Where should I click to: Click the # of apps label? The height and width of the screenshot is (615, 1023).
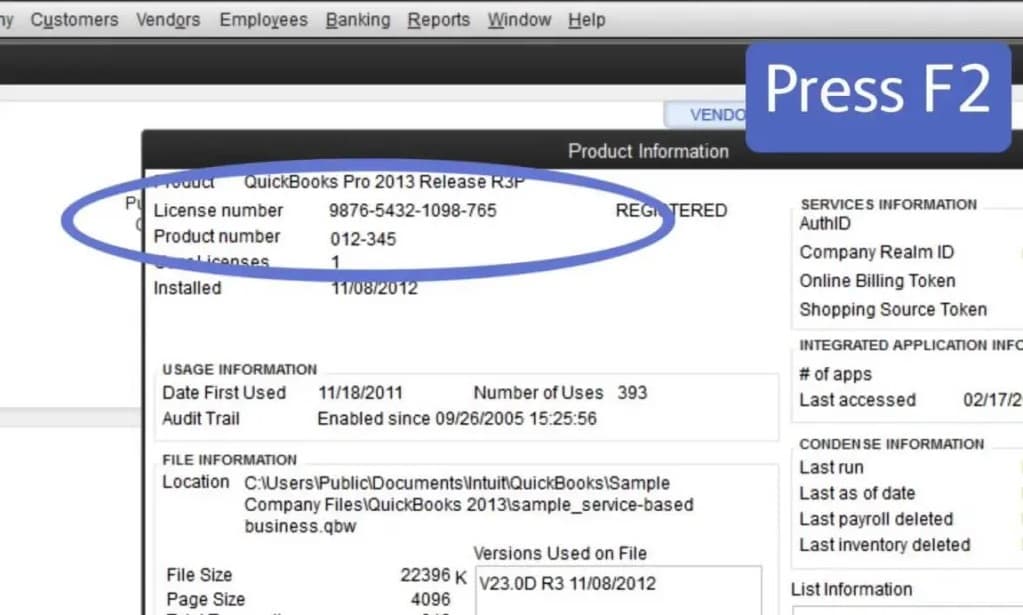click(x=835, y=374)
